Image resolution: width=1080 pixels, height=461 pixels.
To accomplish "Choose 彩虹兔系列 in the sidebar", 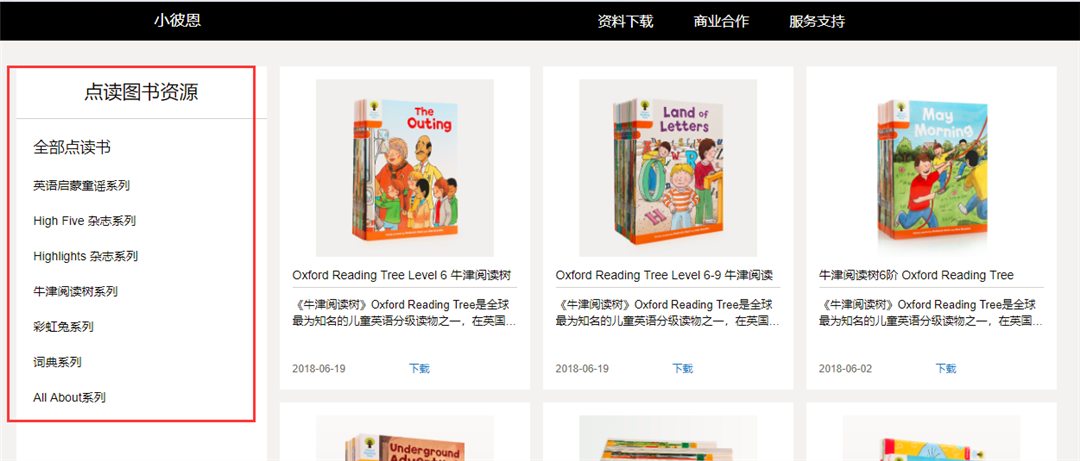I will [x=63, y=327].
